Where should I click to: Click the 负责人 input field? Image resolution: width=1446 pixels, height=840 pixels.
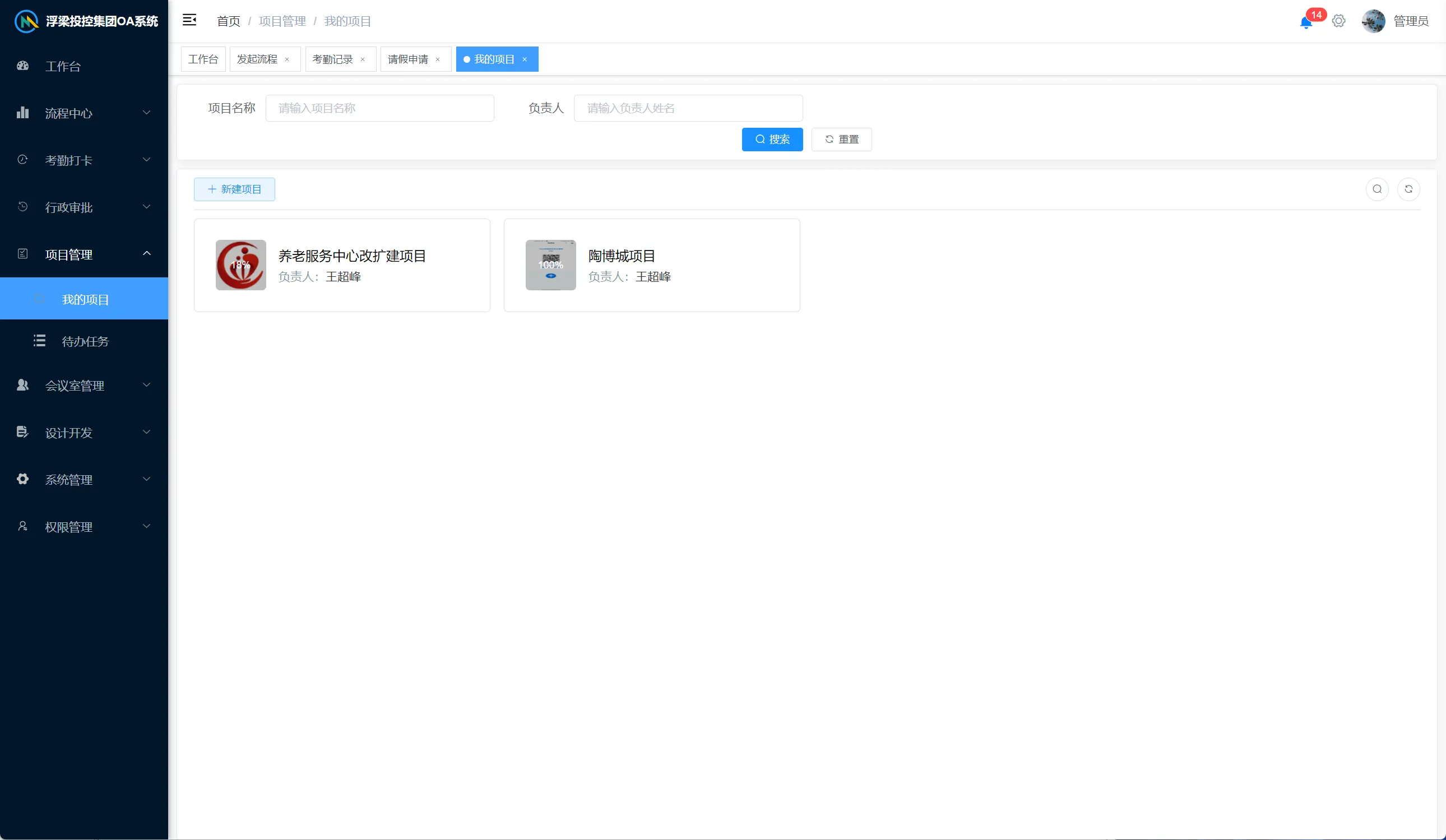[x=689, y=108]
